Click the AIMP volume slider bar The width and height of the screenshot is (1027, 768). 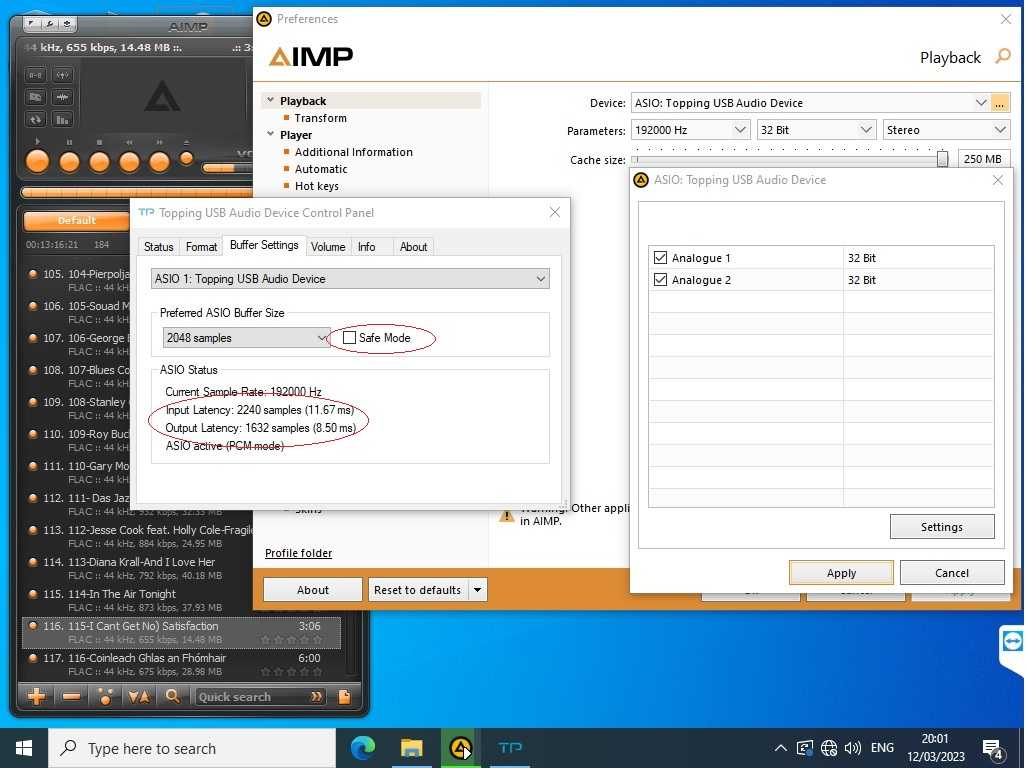(227, 168)
